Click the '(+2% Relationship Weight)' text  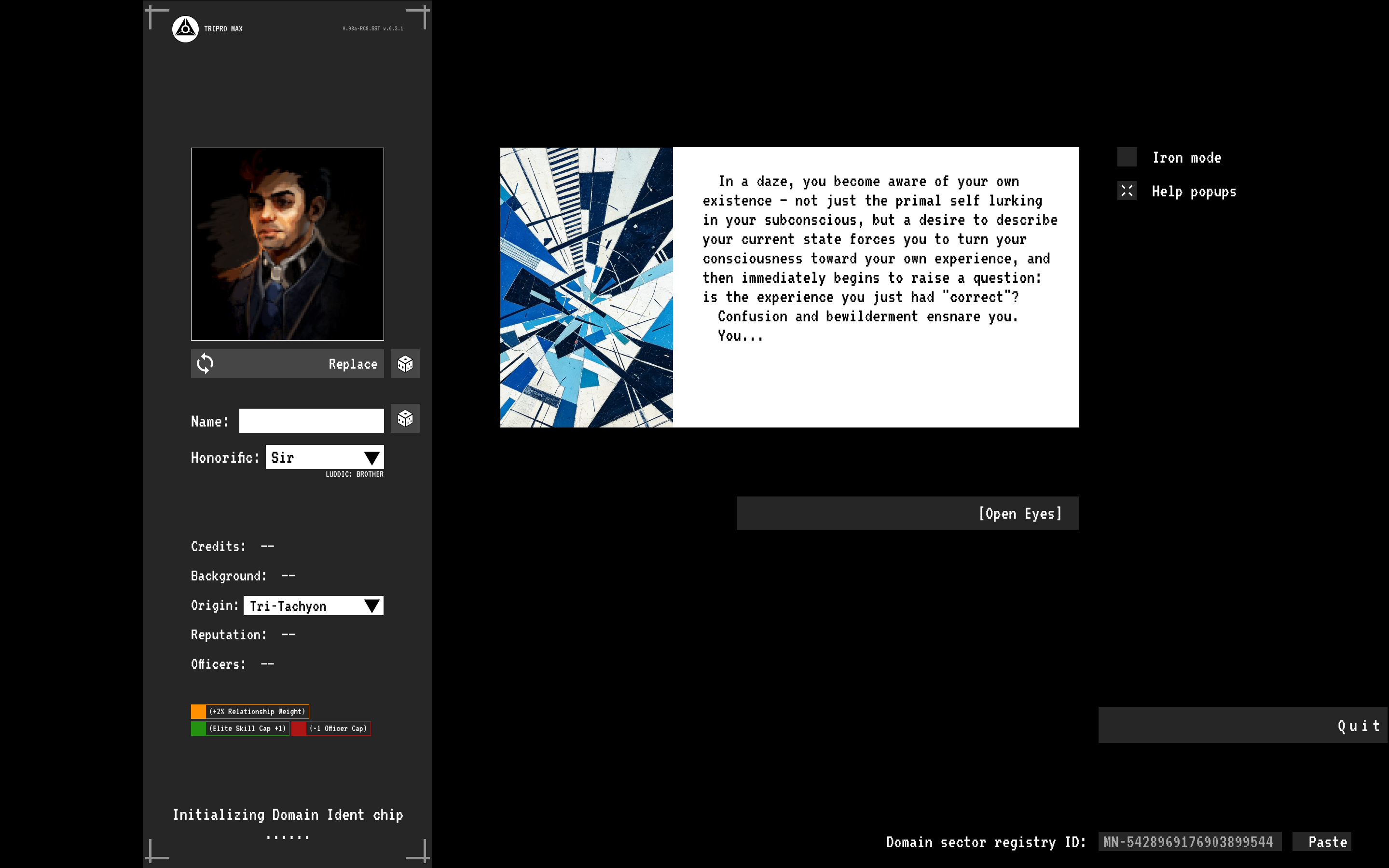point(257,712)
